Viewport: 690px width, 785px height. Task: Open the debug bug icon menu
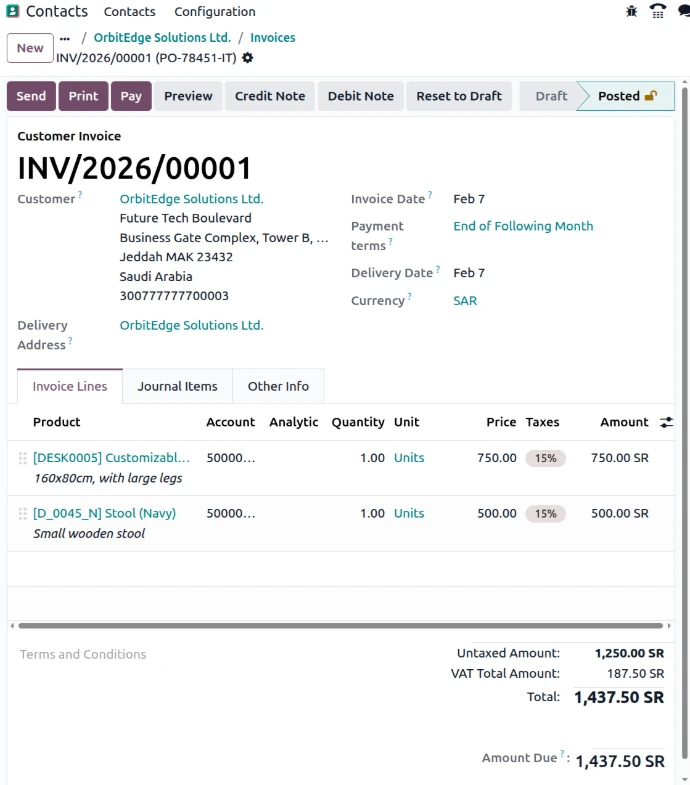pyautogui.click(x=631, y=12)
